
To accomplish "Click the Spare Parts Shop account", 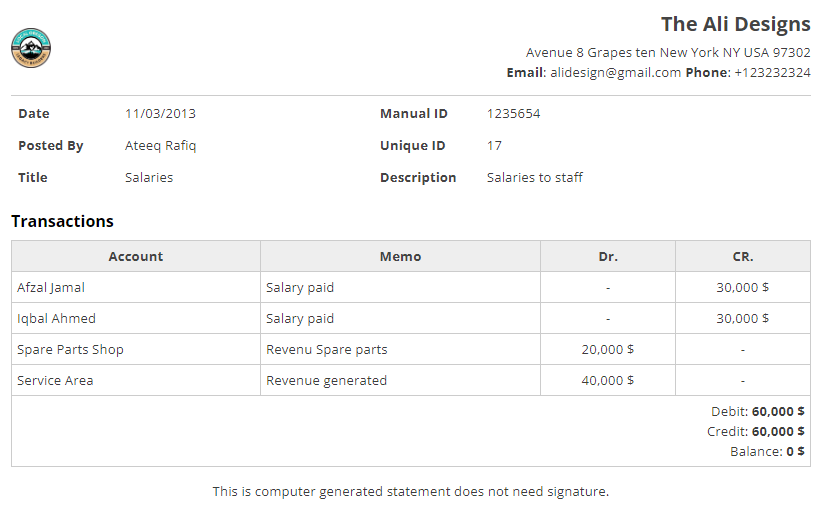I will click(70, 349).
